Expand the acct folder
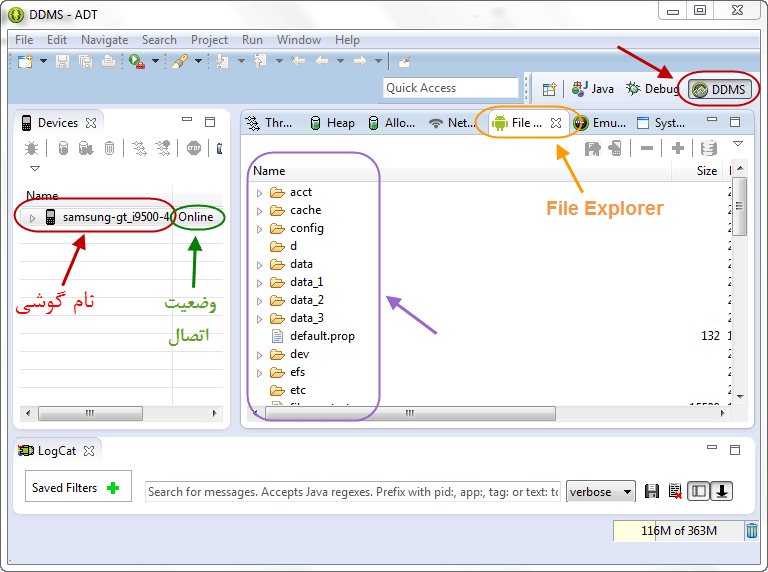 click(260, 193)
